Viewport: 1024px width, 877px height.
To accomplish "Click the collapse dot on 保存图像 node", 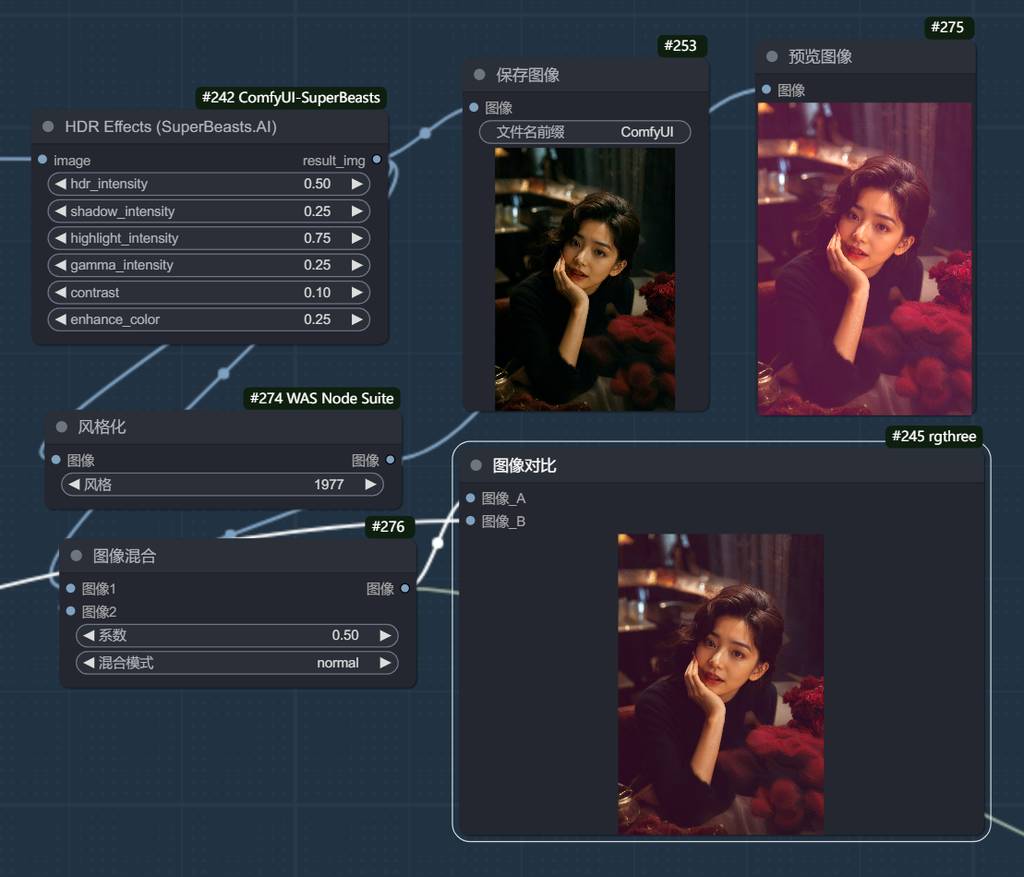I will click(479, 75).
